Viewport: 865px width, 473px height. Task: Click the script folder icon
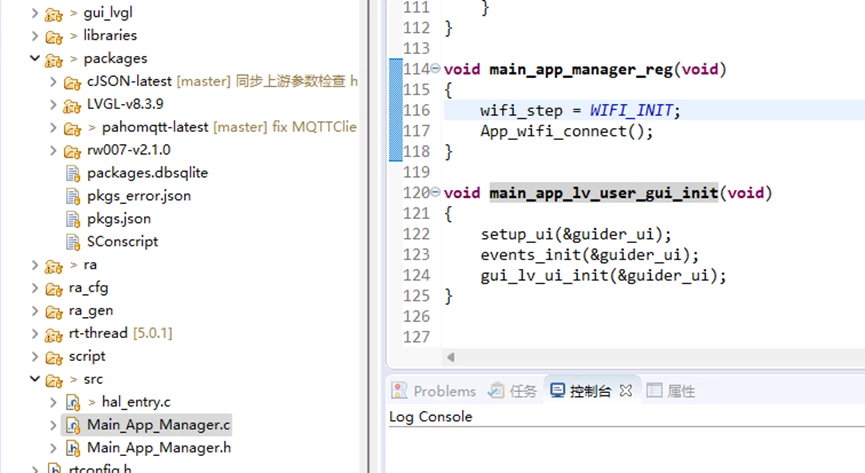[x=54, y=358]
